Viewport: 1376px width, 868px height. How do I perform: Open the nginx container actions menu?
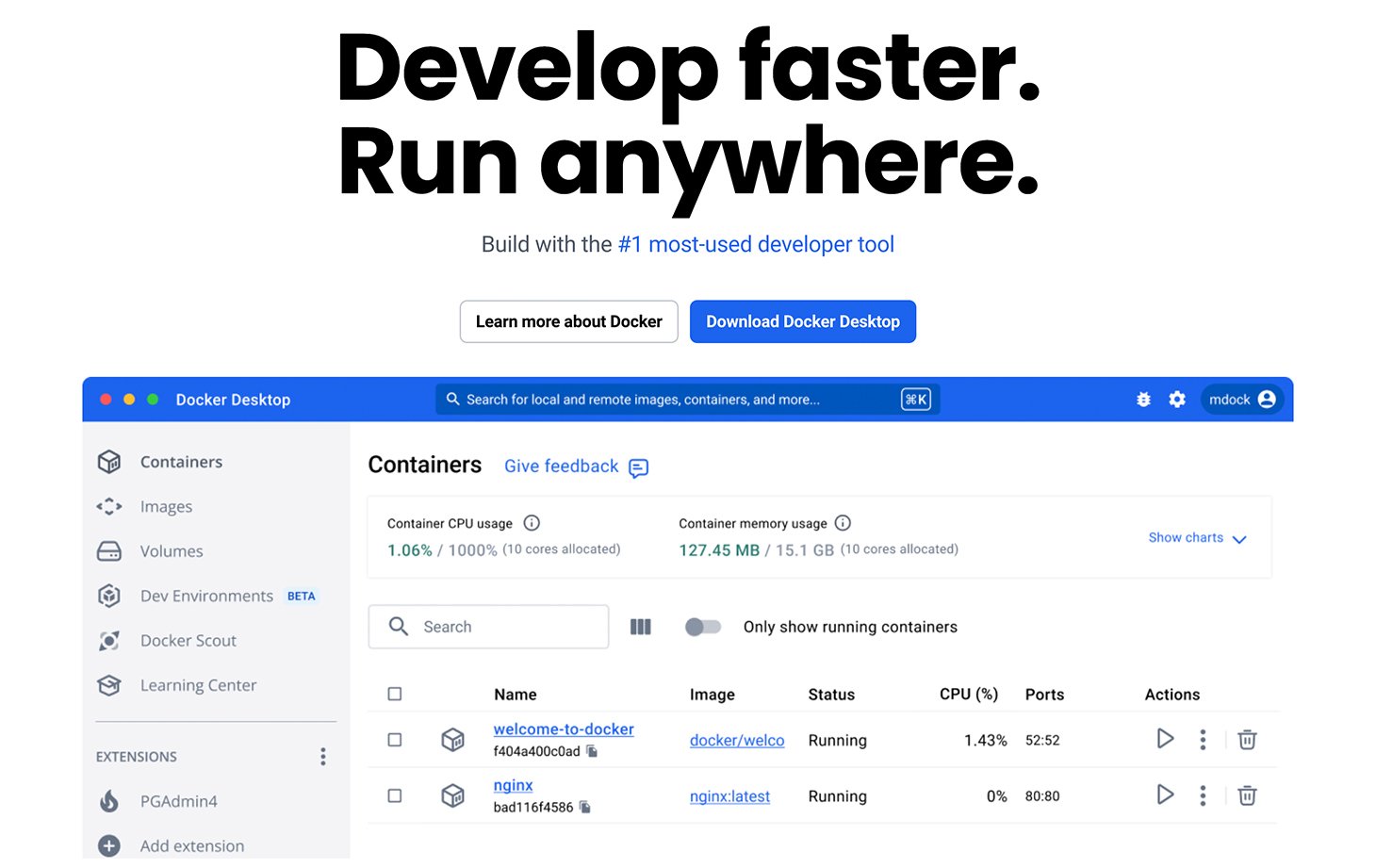tap(1203, 795)
